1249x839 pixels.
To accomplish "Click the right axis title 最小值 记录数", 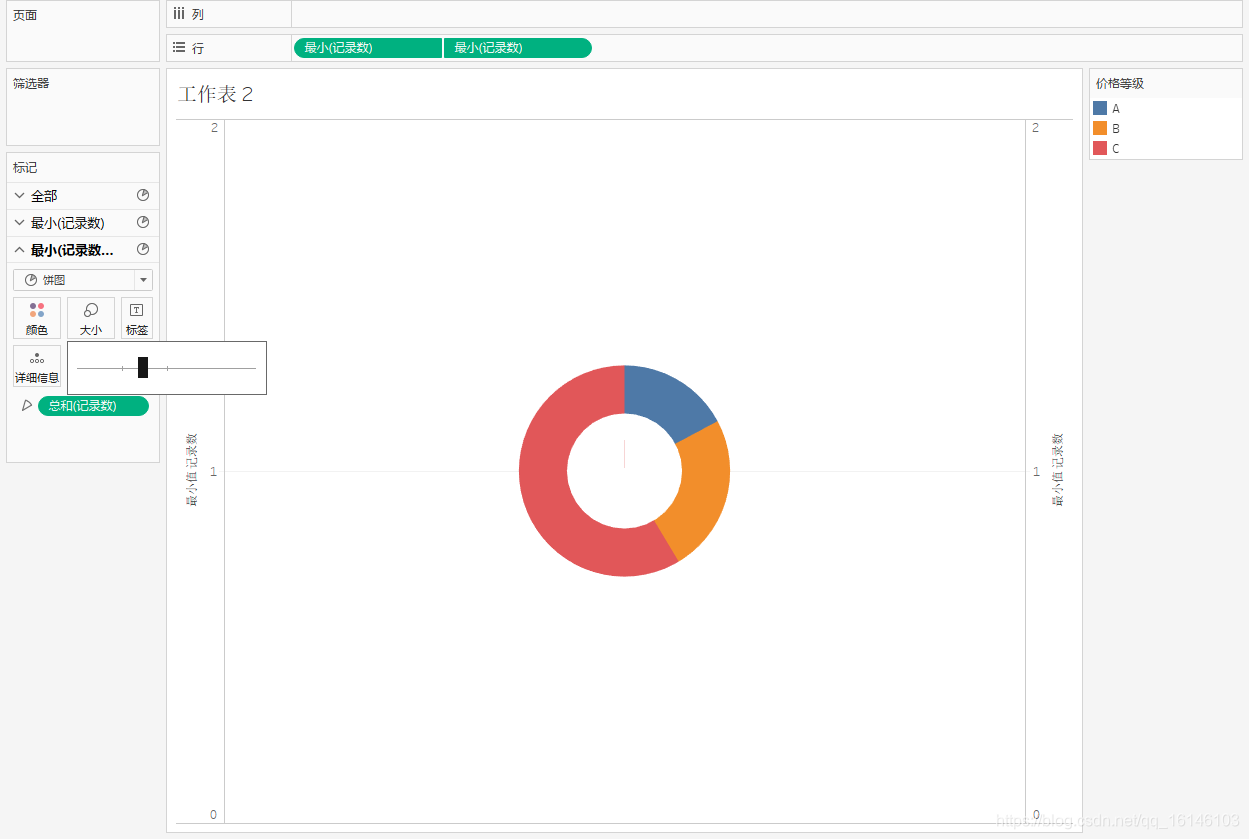I will (x=1057, y=470).
